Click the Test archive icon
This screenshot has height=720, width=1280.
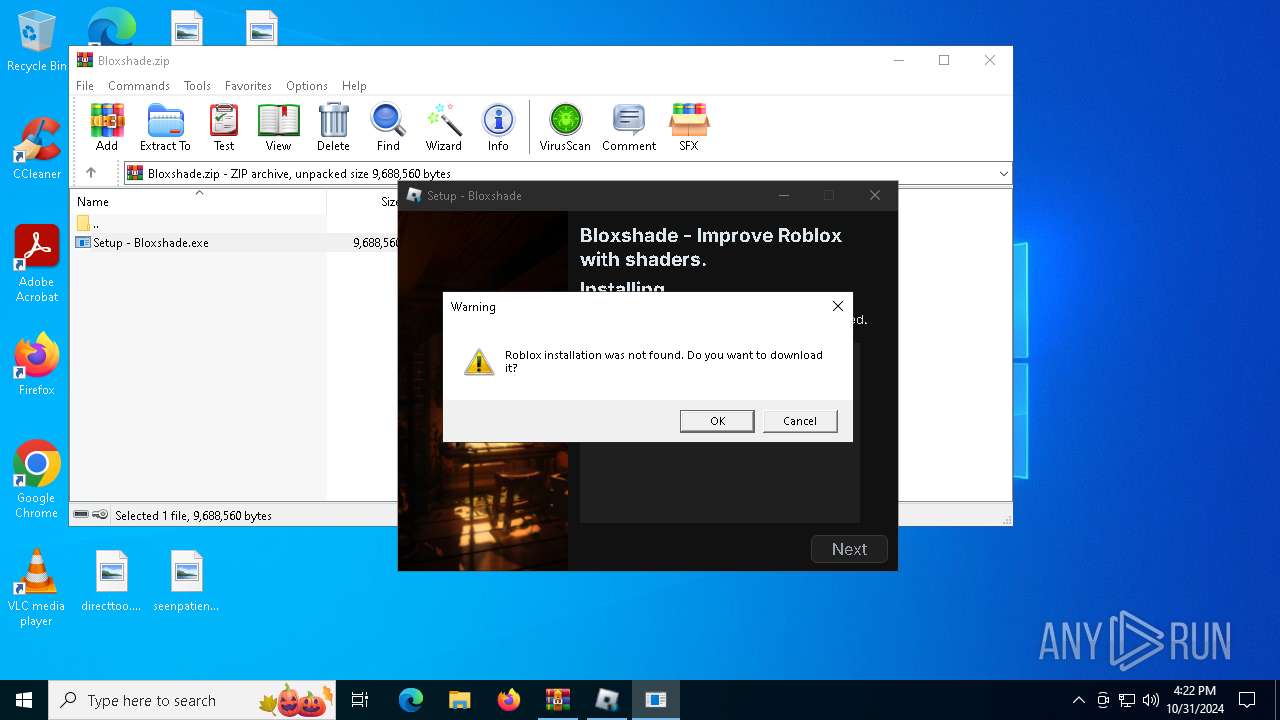click(224, 127)
